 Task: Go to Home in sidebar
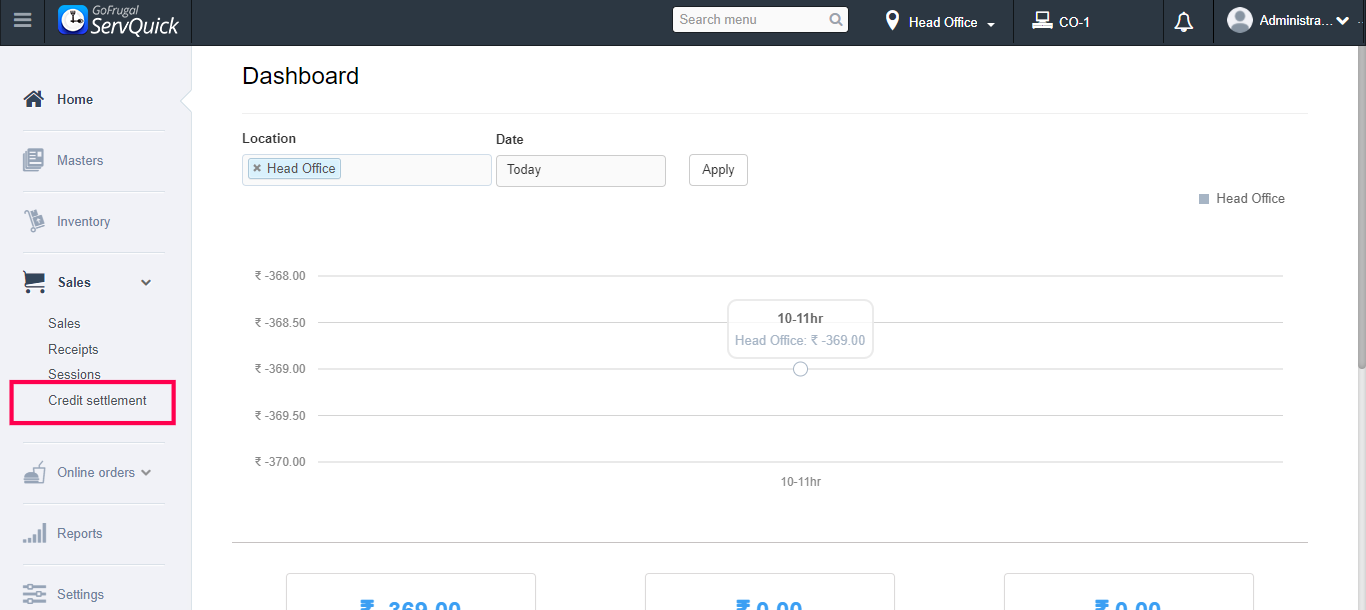click(x=75, y=99)
